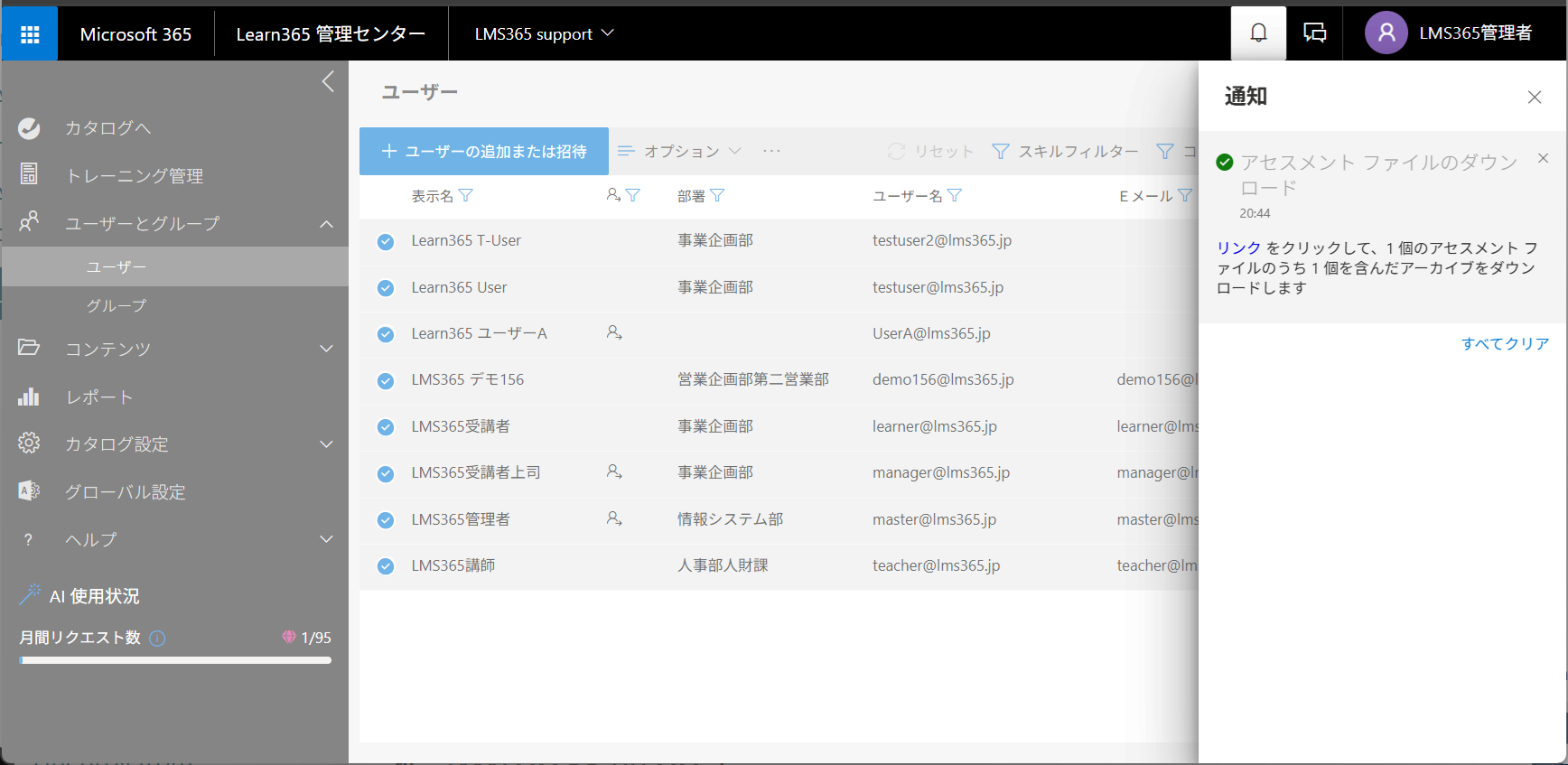Click the グローバル設定 language icon

click(29, 490)
